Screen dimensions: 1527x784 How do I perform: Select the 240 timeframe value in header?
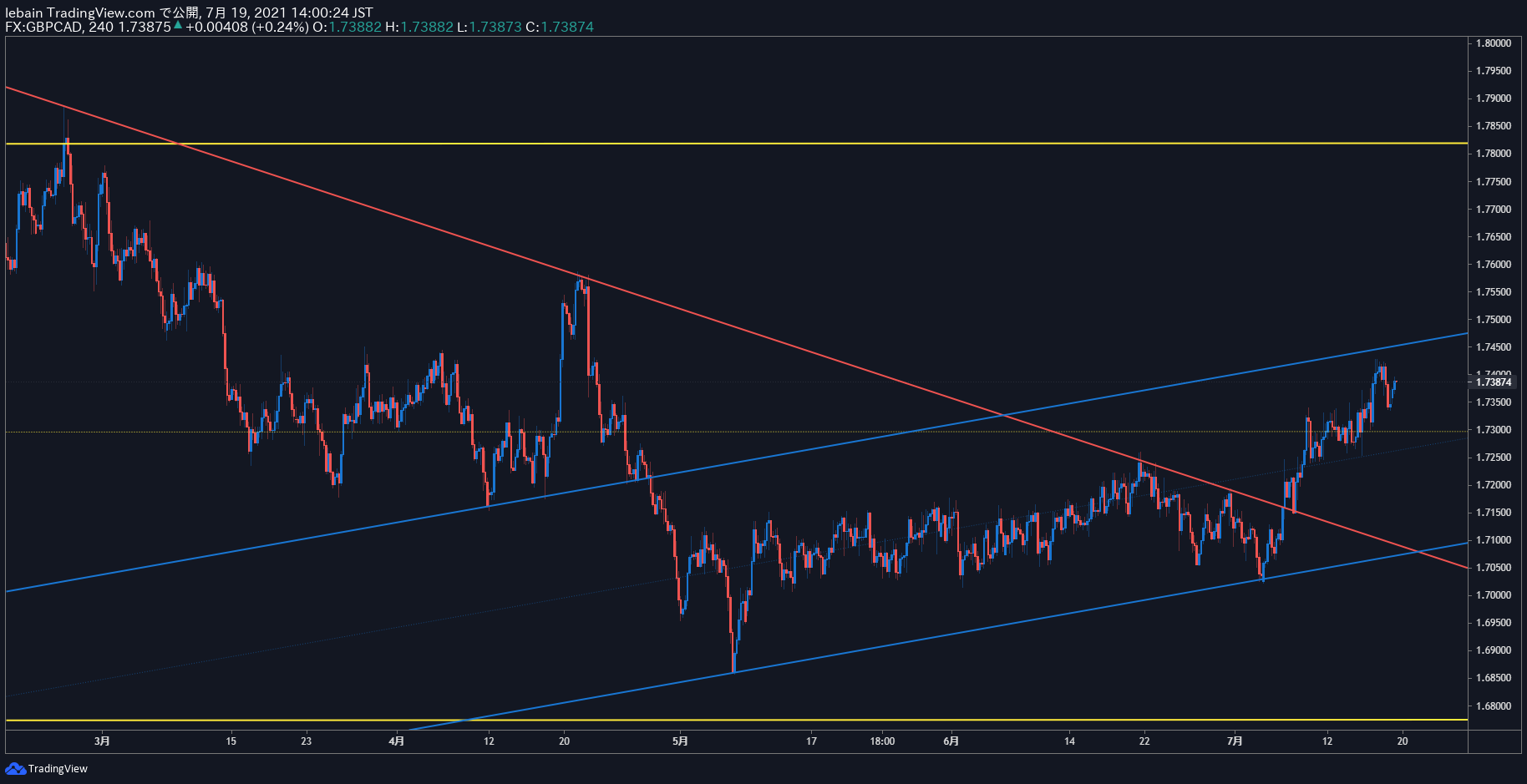(101, 27)
